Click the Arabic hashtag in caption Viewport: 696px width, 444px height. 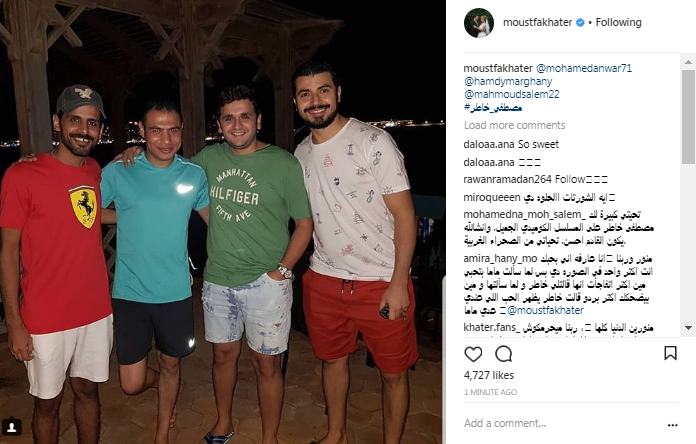[x=493, y=107]
